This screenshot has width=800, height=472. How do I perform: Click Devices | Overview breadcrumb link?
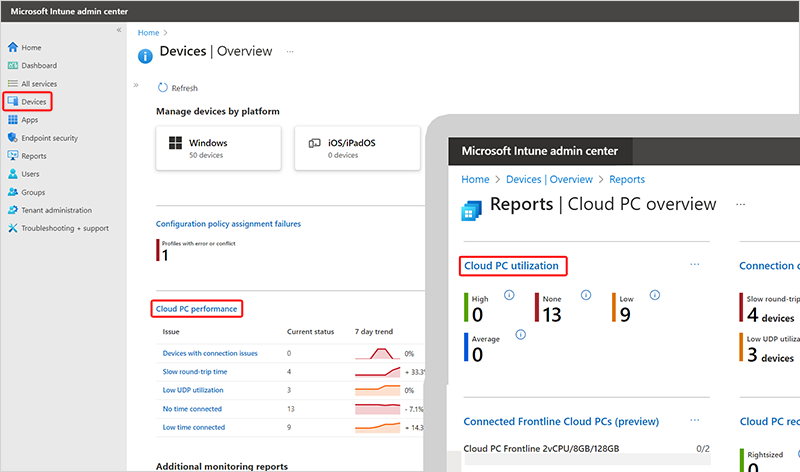(549, 179)
